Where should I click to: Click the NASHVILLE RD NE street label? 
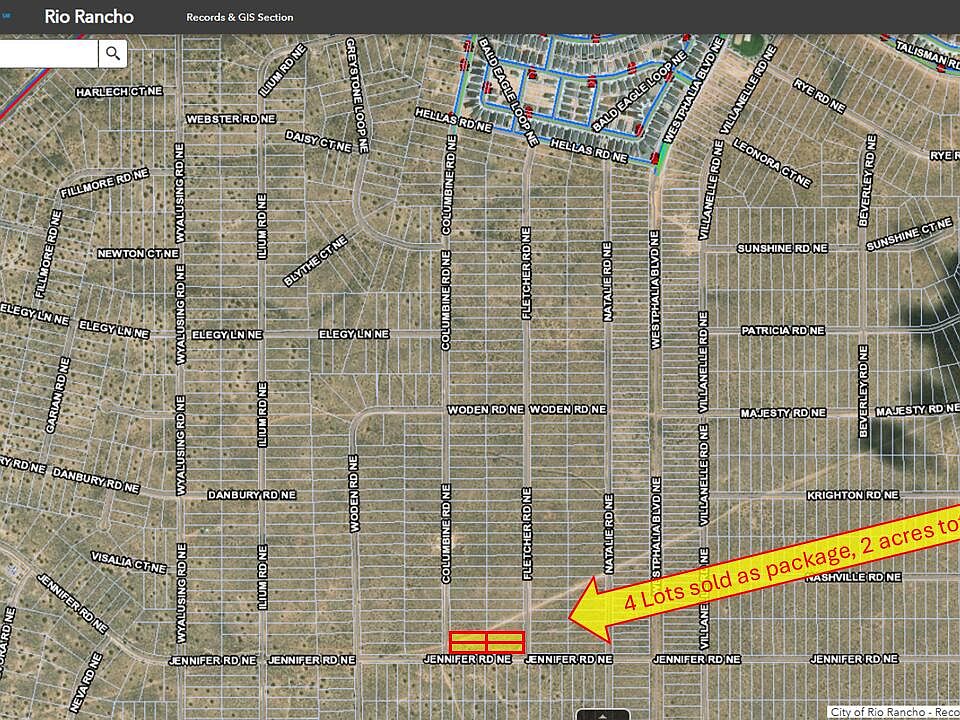tap(854, 577)
